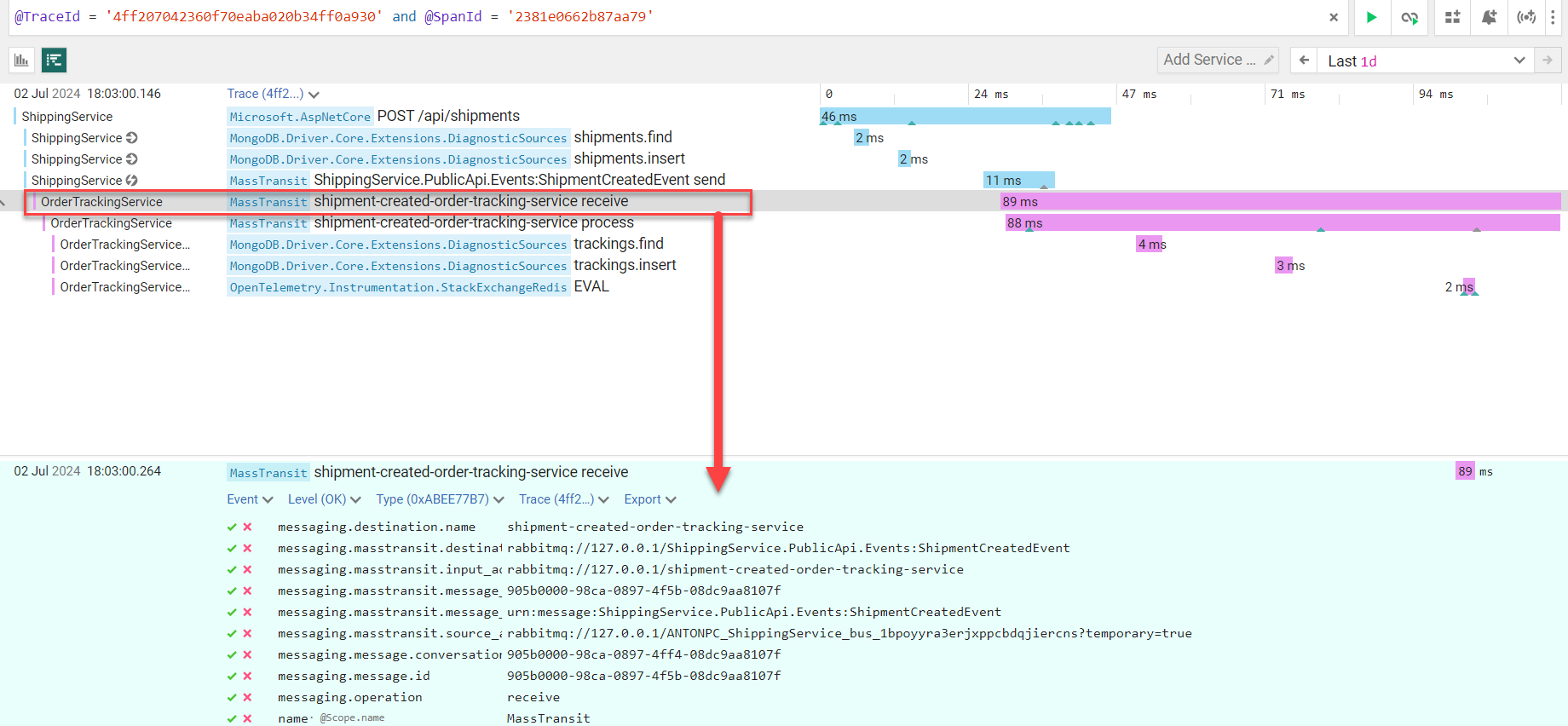This screenshot has height=726, width=1568.
Task: Click the 89 ms duration badge in details
Action: pyautogui.click(x=1465, y=471)
